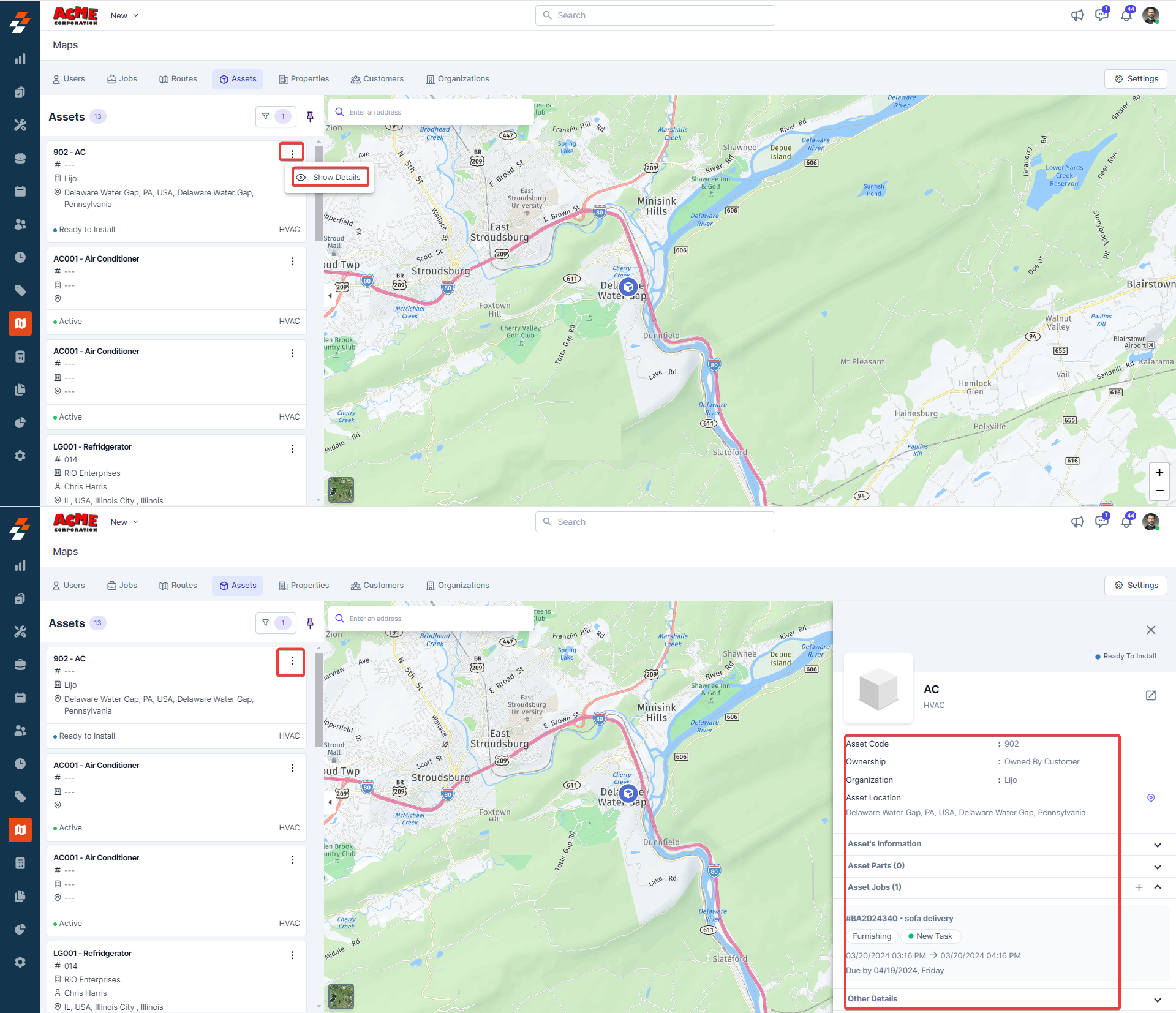Switch to the Properties tab
Image resolution: width=1176 pixels, height=1013 pixels.
tap(304, 79)
